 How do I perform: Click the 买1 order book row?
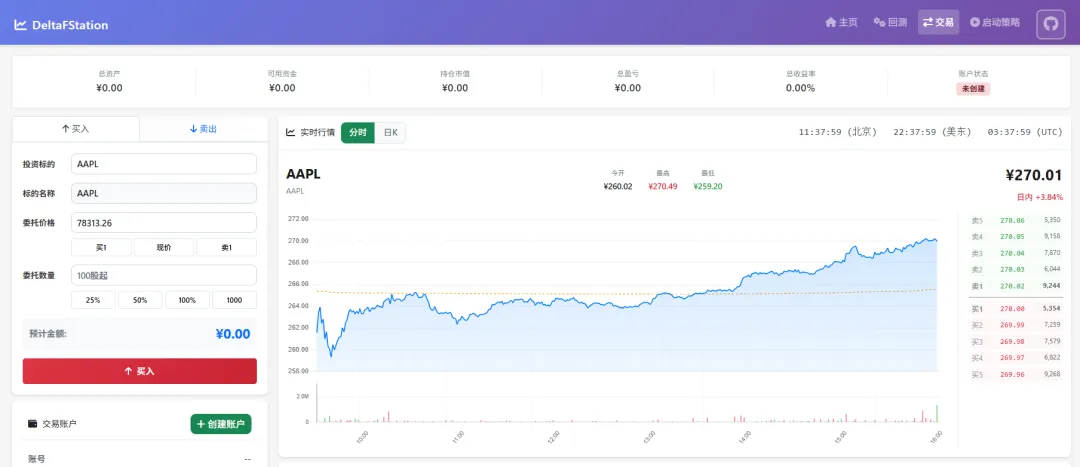click(1016, 309)
